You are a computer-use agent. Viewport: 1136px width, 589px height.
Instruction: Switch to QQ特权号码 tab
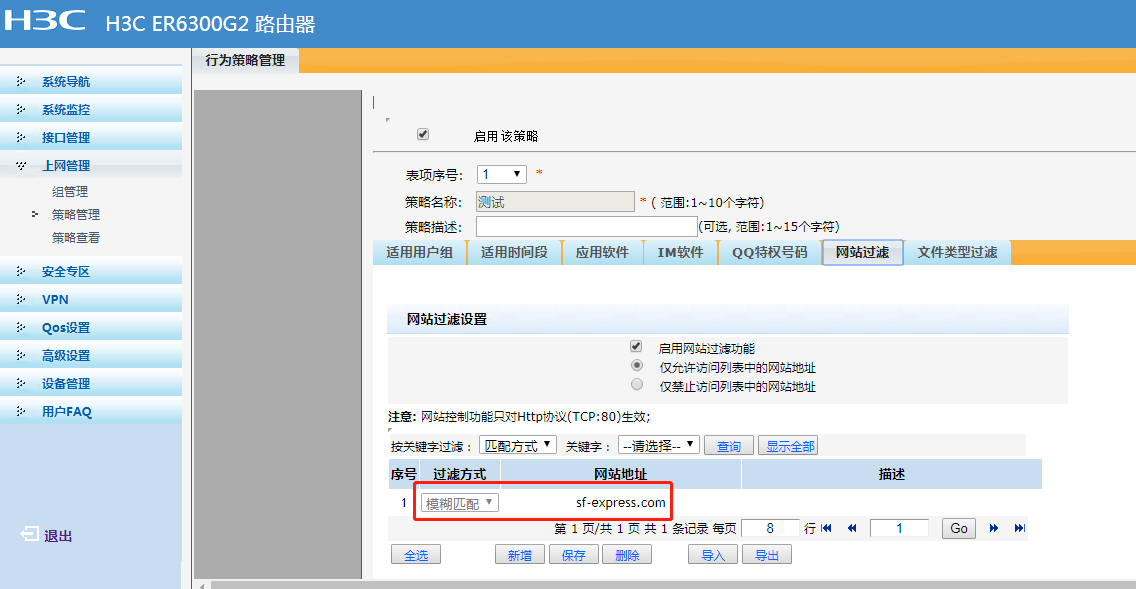(x=769, y=252)
